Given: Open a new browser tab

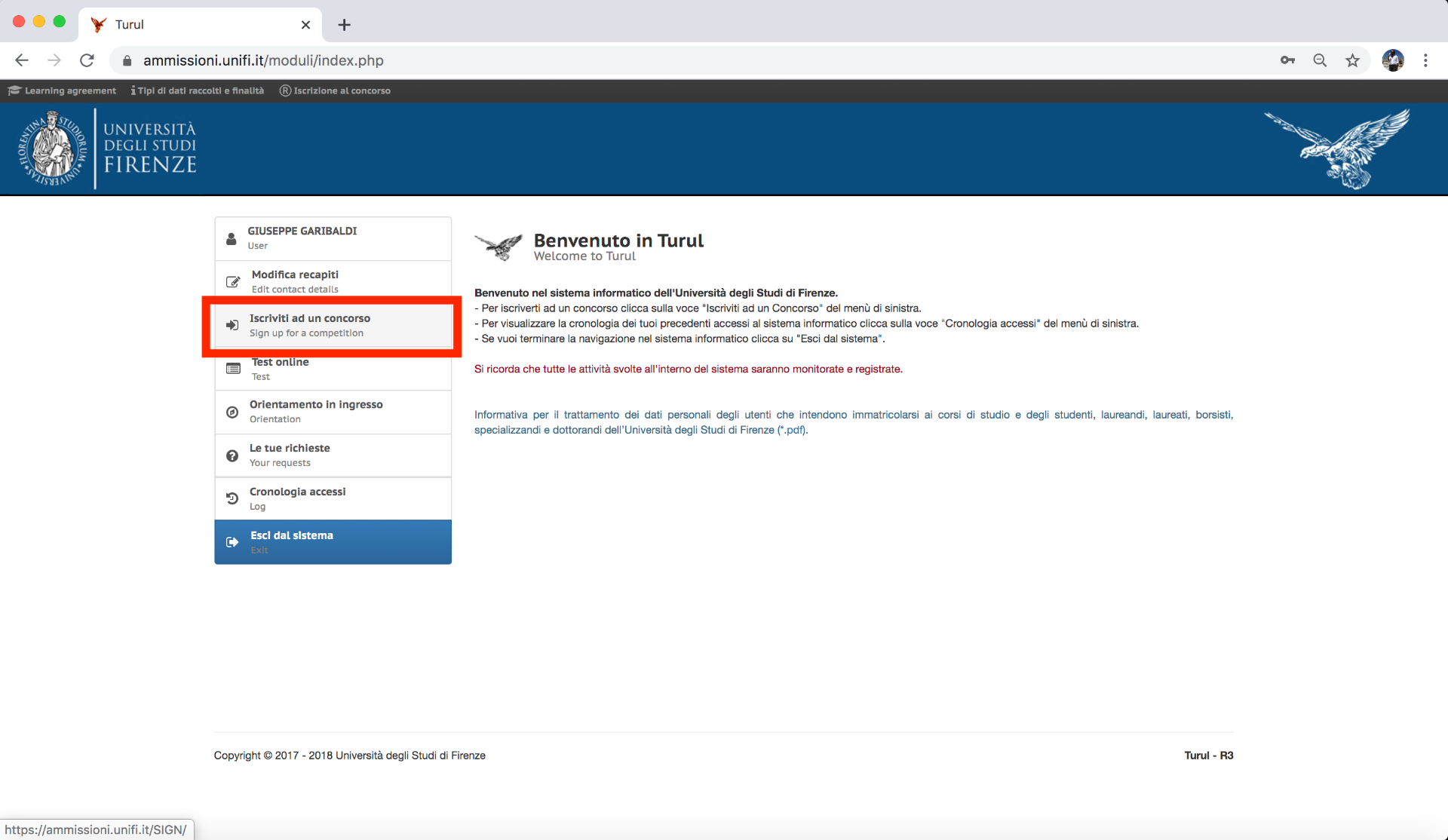Looking at the screenshot, I should [x=344, y=25].
